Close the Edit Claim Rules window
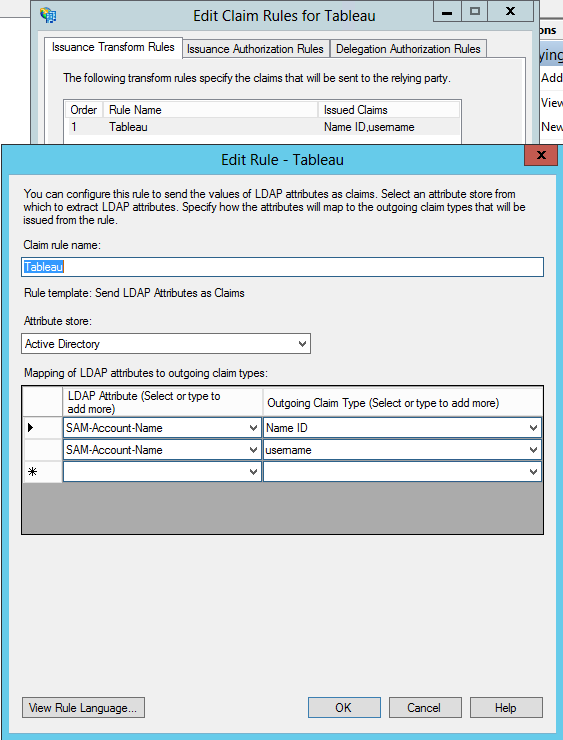563x740 pixels. tap(510, 11)
